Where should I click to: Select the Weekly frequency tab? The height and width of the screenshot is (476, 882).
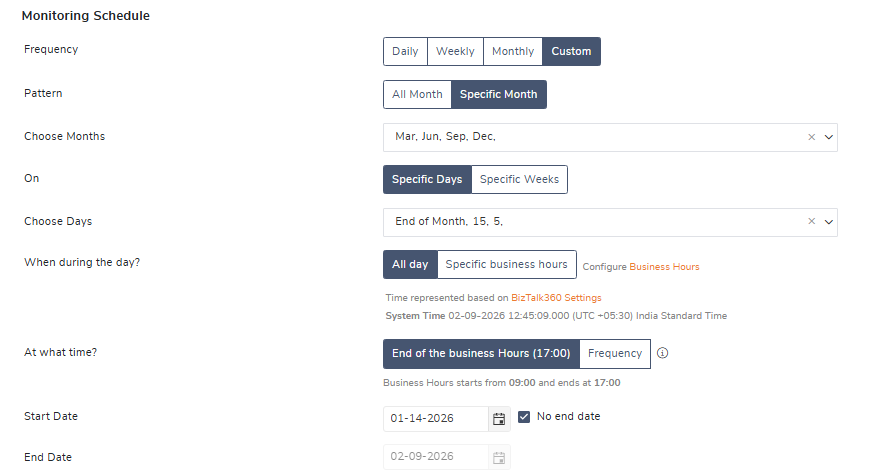click(x=455, y=52)
